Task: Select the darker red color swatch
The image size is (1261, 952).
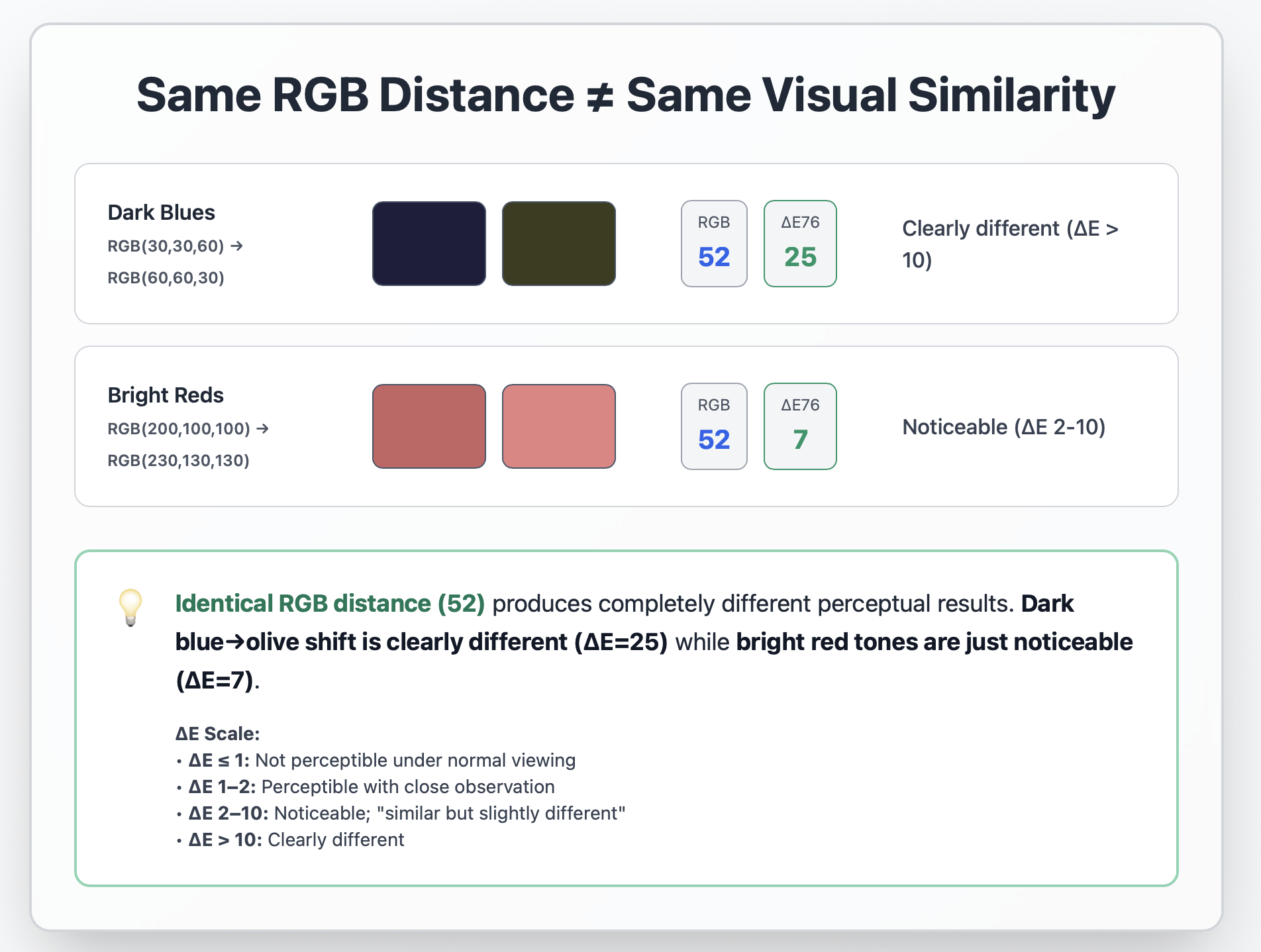Action: point(429,426)
